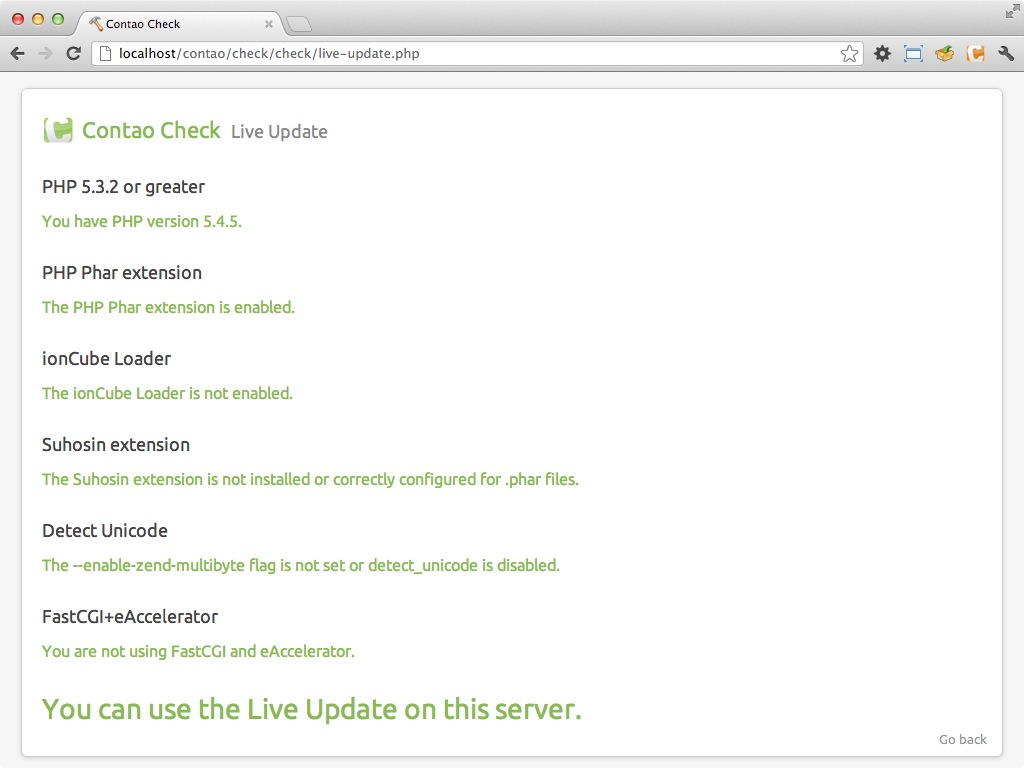Click the address bar URL field
The width and height of the screenshot is (1024, 768).
coord(477,54)
